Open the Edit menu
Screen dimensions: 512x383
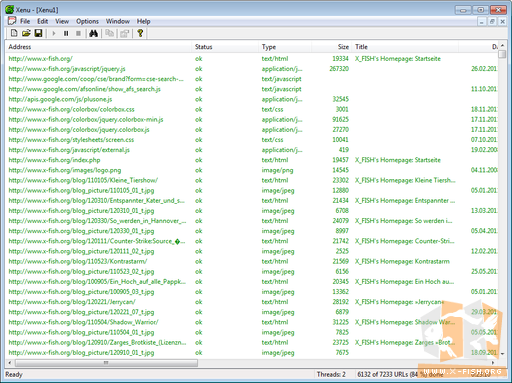point(42,21)
